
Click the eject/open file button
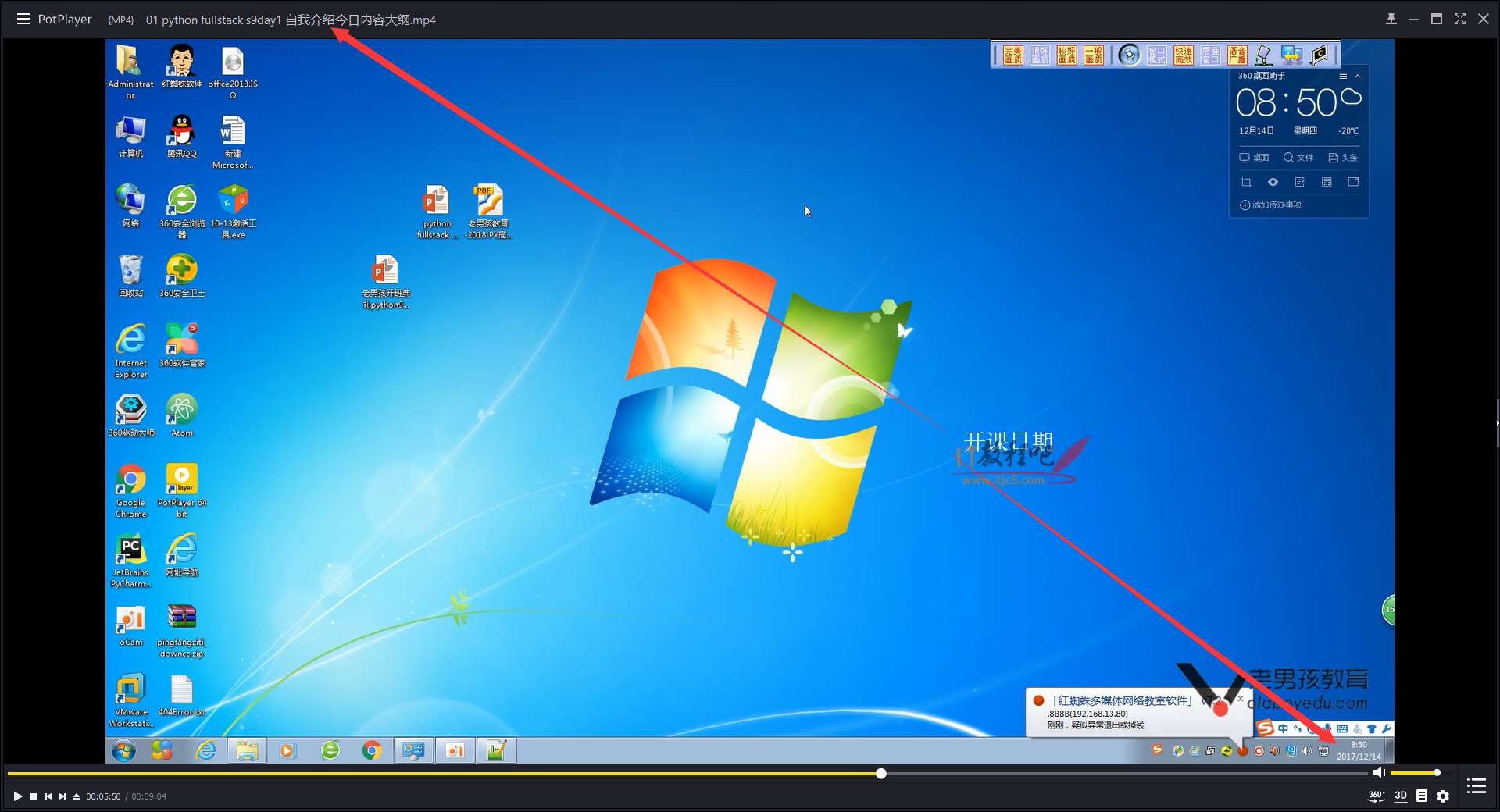(77, 796)
